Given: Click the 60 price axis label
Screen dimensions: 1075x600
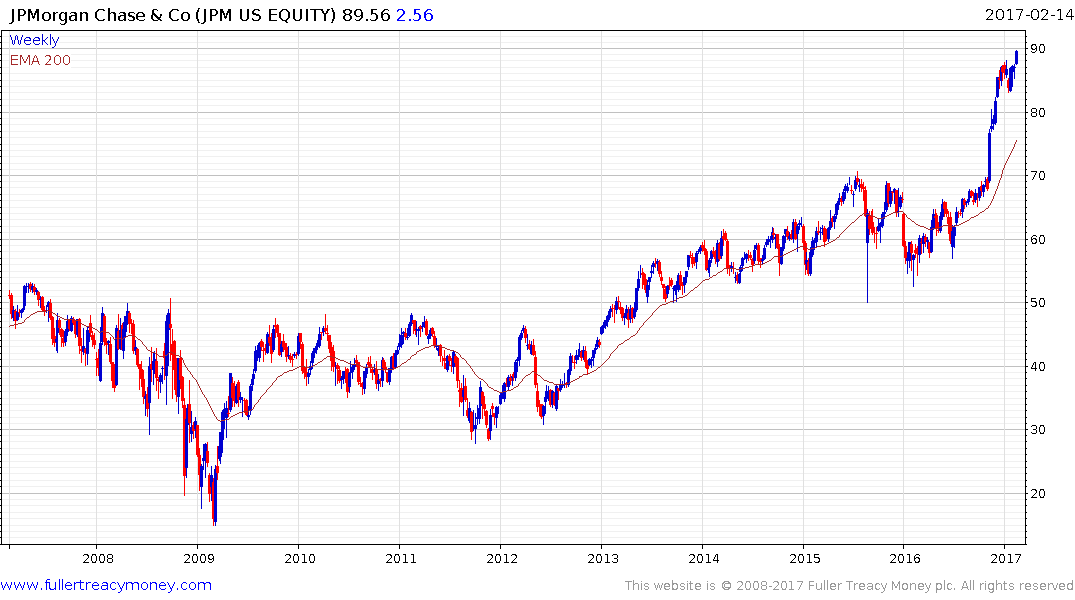Looking at the screenshot, I should (x=1038, y=239).
